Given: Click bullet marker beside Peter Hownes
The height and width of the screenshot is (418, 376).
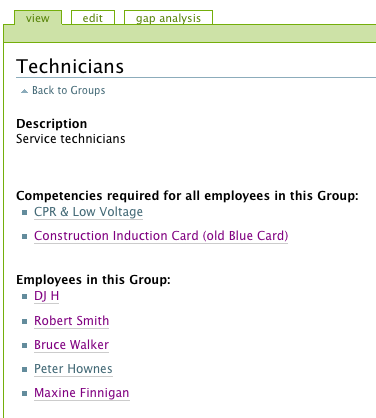Looking at the screenshot, I should click(24, 369).
